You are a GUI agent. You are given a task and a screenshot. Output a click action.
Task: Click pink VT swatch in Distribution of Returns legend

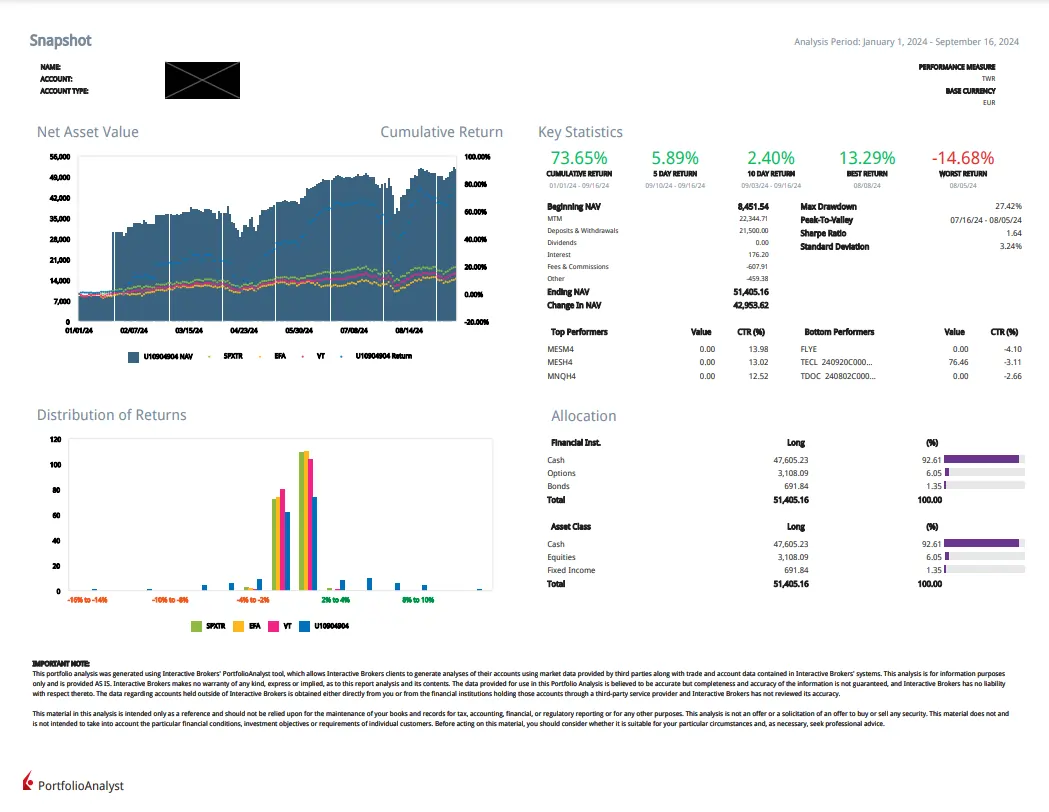tap(274, 626)
